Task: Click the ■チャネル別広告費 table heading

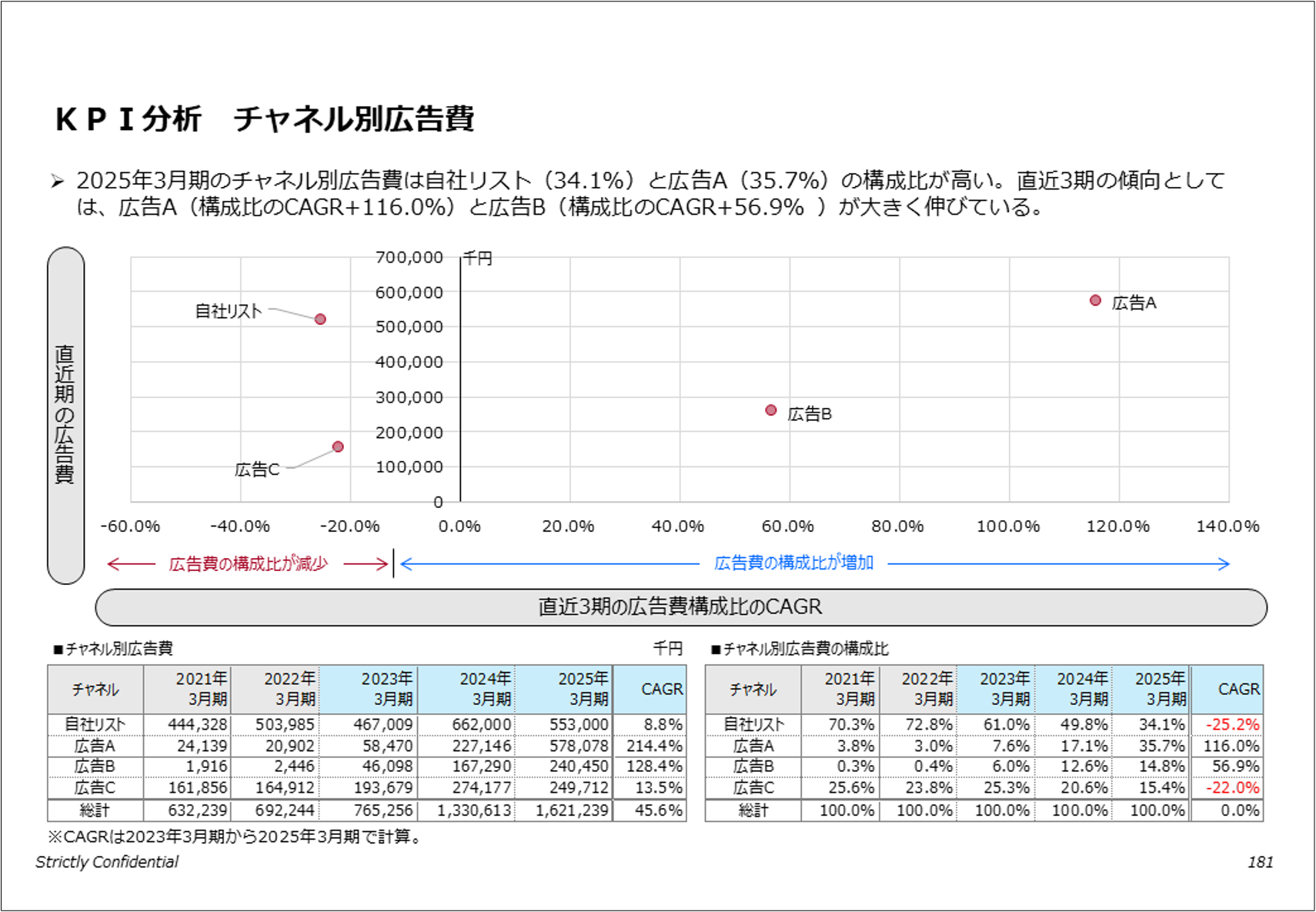Action: [x=113, y=649]
